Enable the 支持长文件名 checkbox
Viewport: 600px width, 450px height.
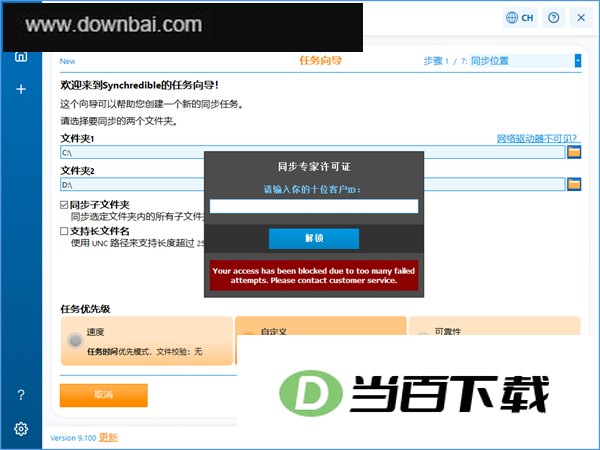(x=64, y=231)
